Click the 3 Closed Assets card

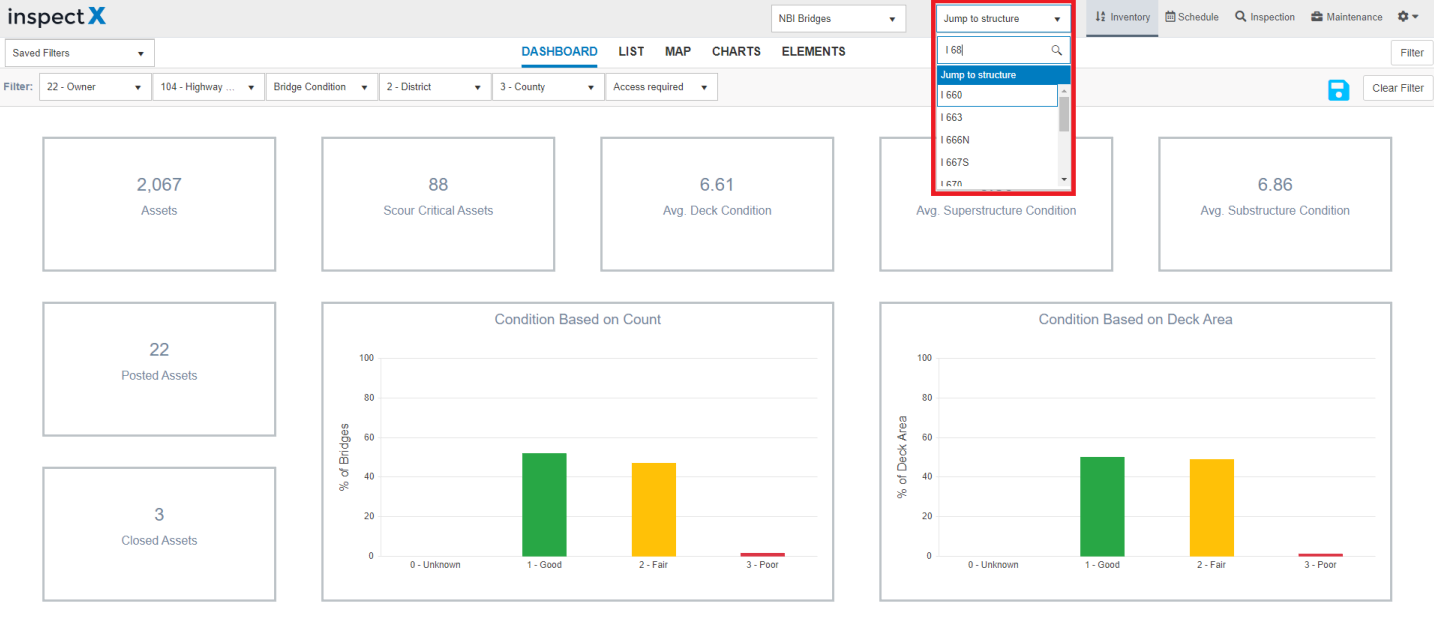tap(159, 534)
